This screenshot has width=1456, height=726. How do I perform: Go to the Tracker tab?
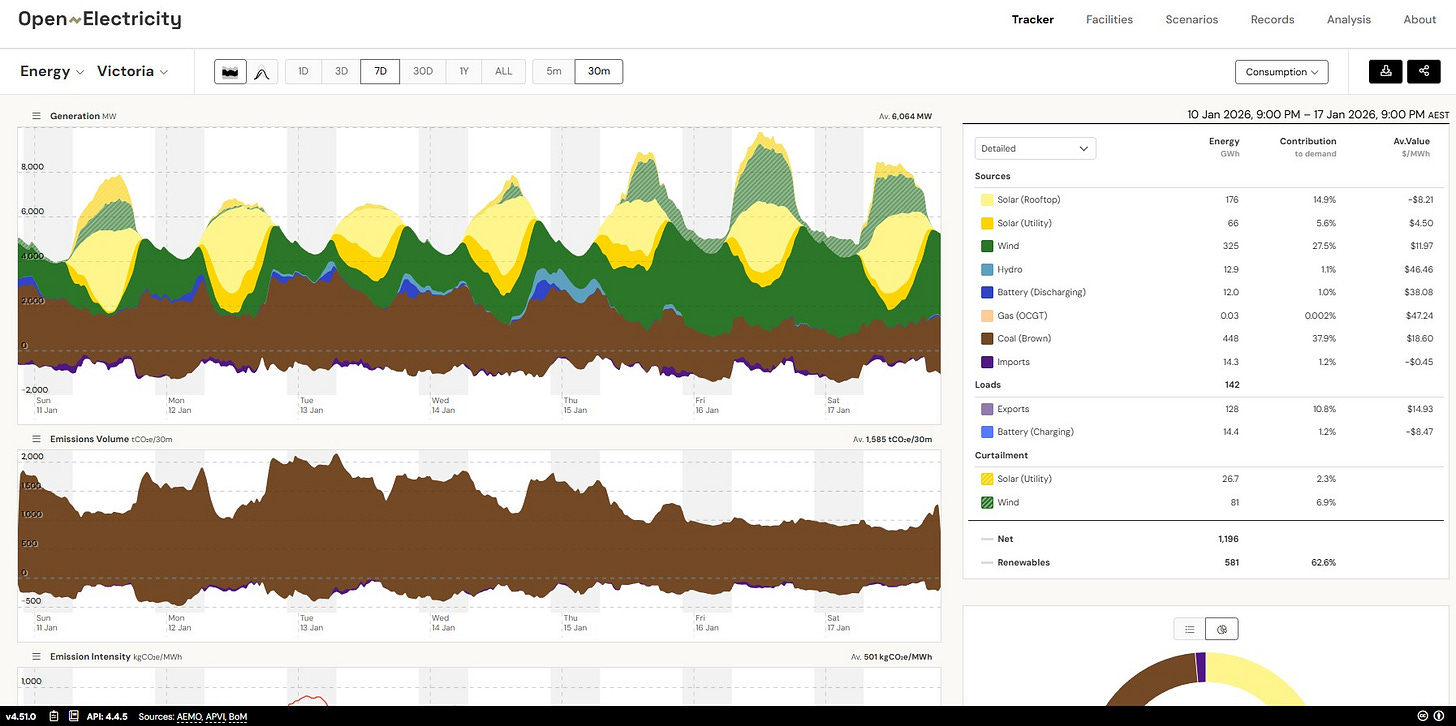point(1032,19)
